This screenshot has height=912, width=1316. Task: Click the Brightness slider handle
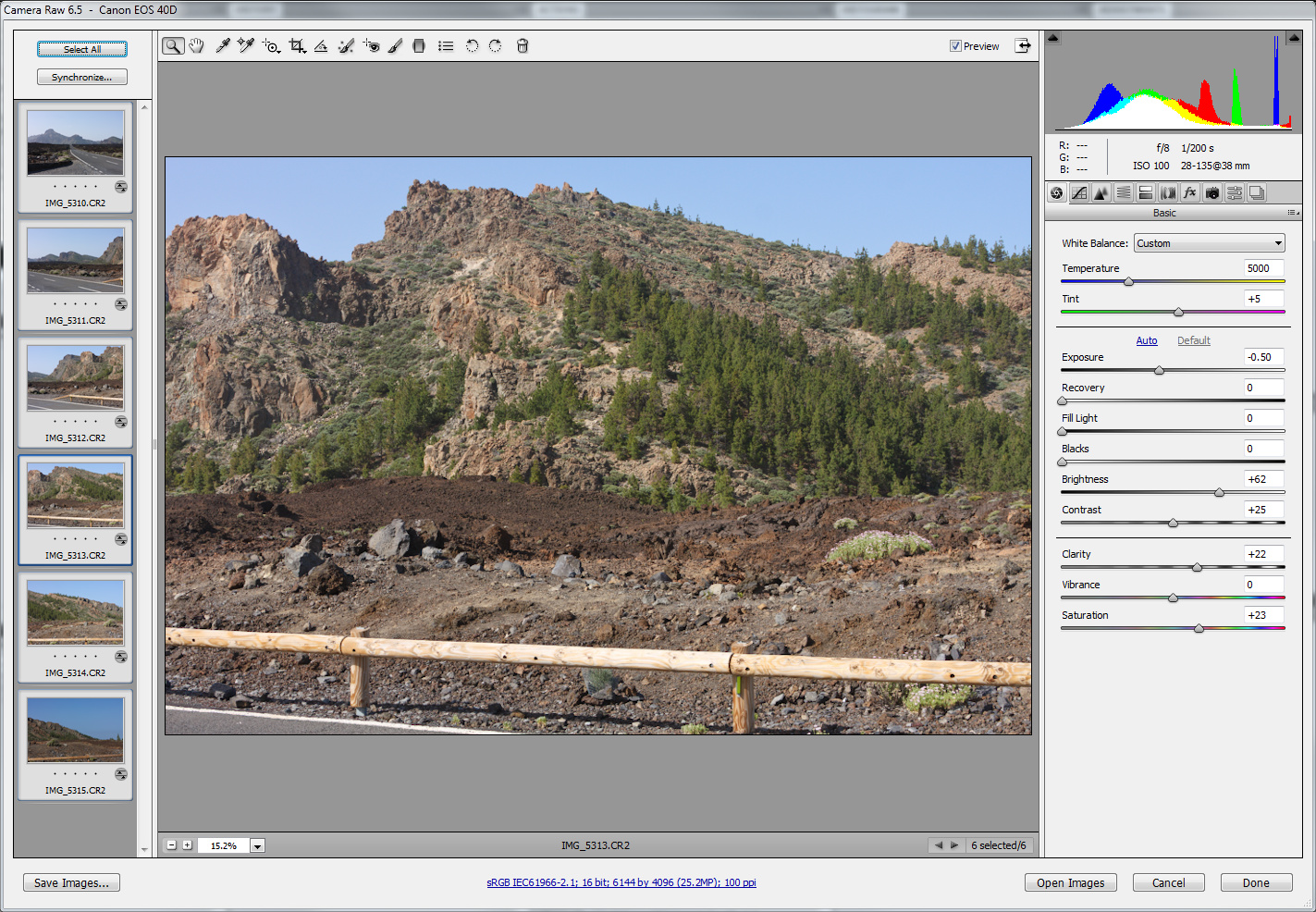(x=1219, y=492)
